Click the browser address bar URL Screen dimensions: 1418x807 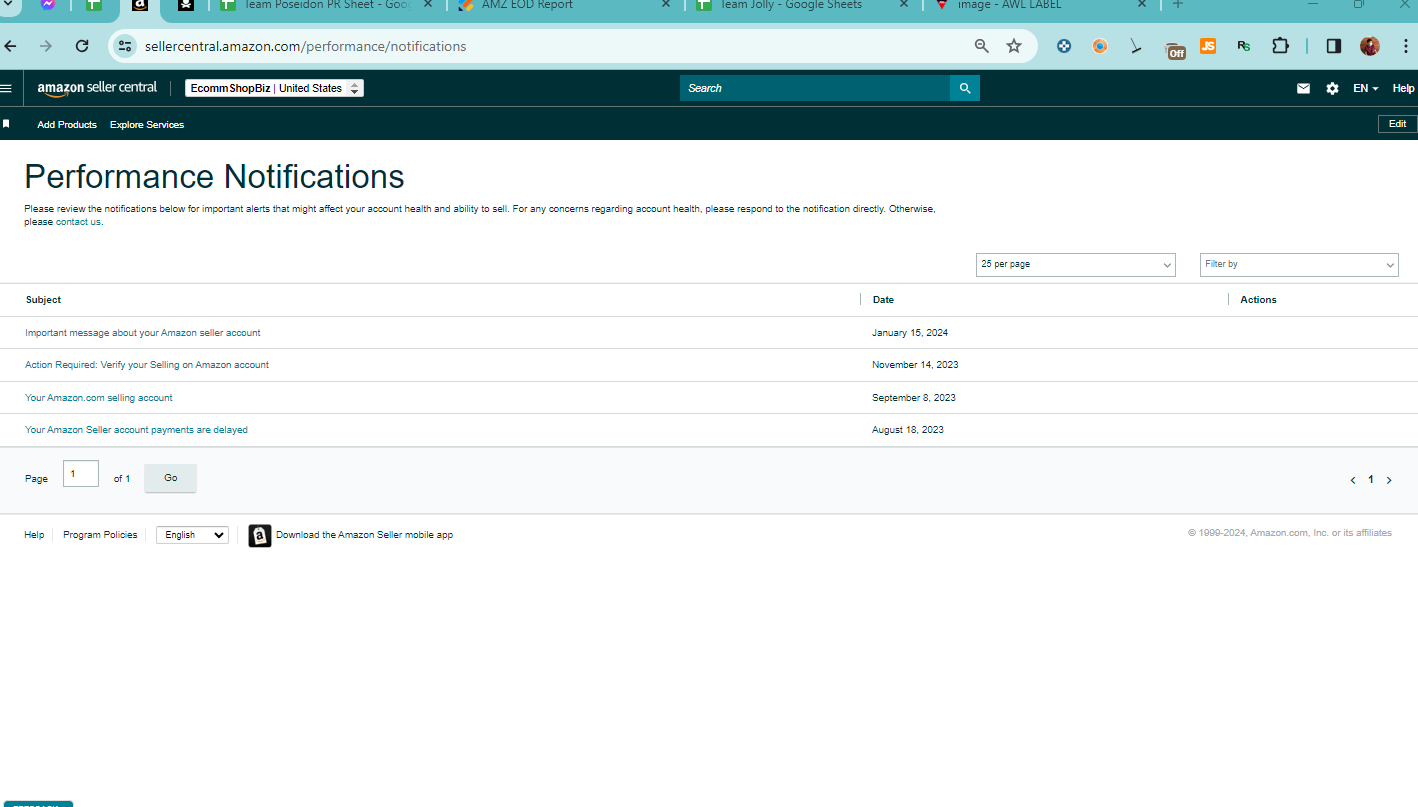(306, 46)
